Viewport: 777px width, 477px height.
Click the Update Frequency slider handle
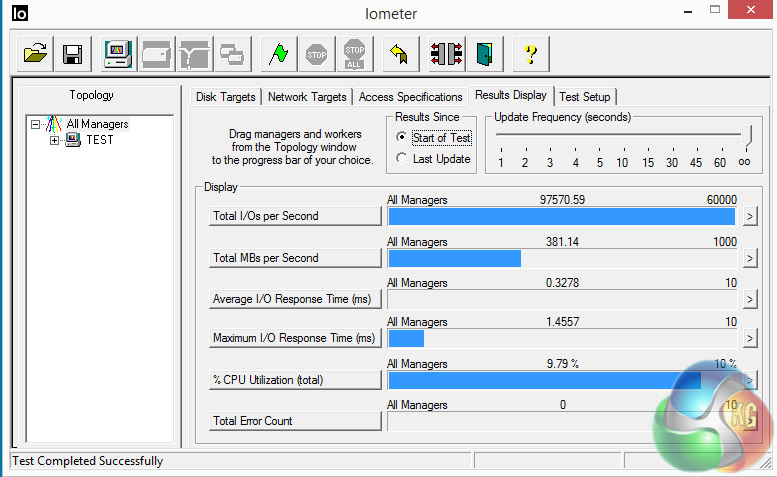pos(746,135)
